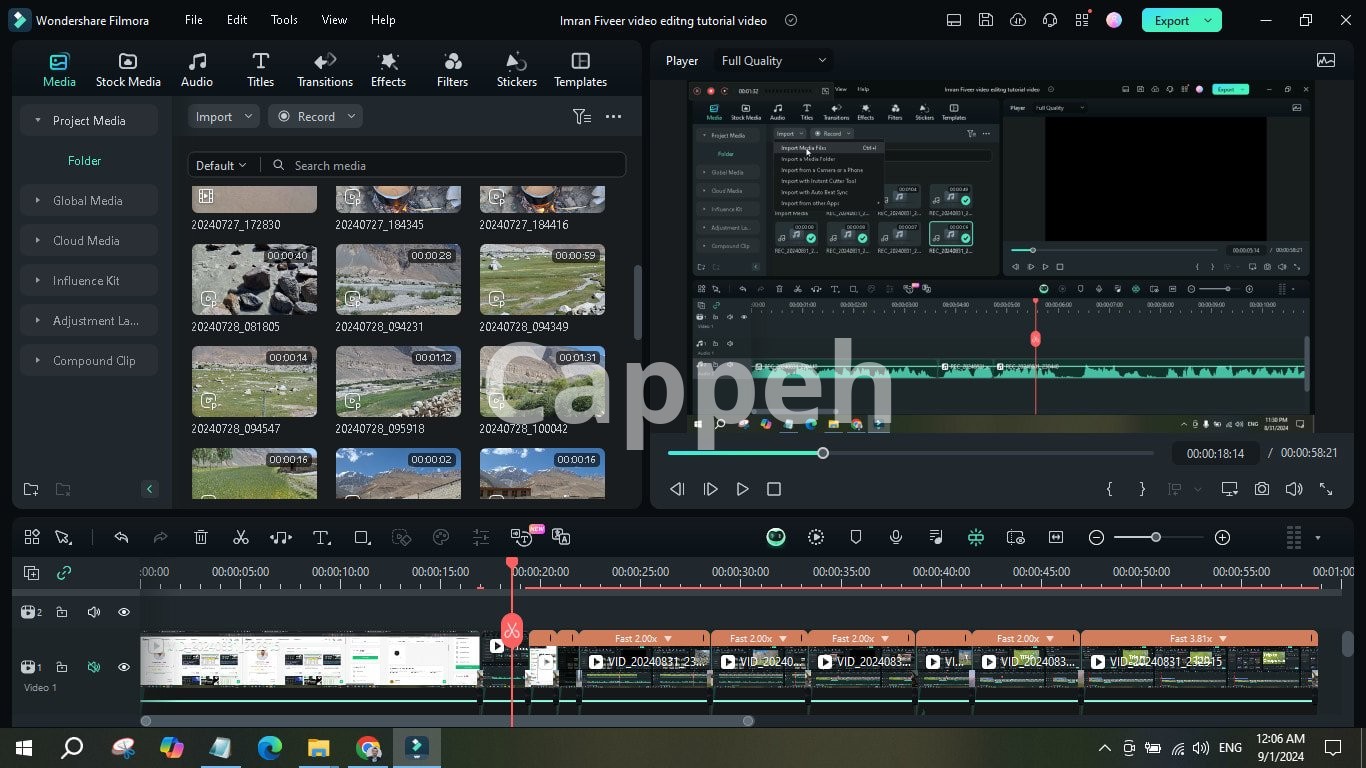This screenshot has width=1366, height=768.
Task: Select the delete trash icon in timeline toolbar
Action: point(201,537)
